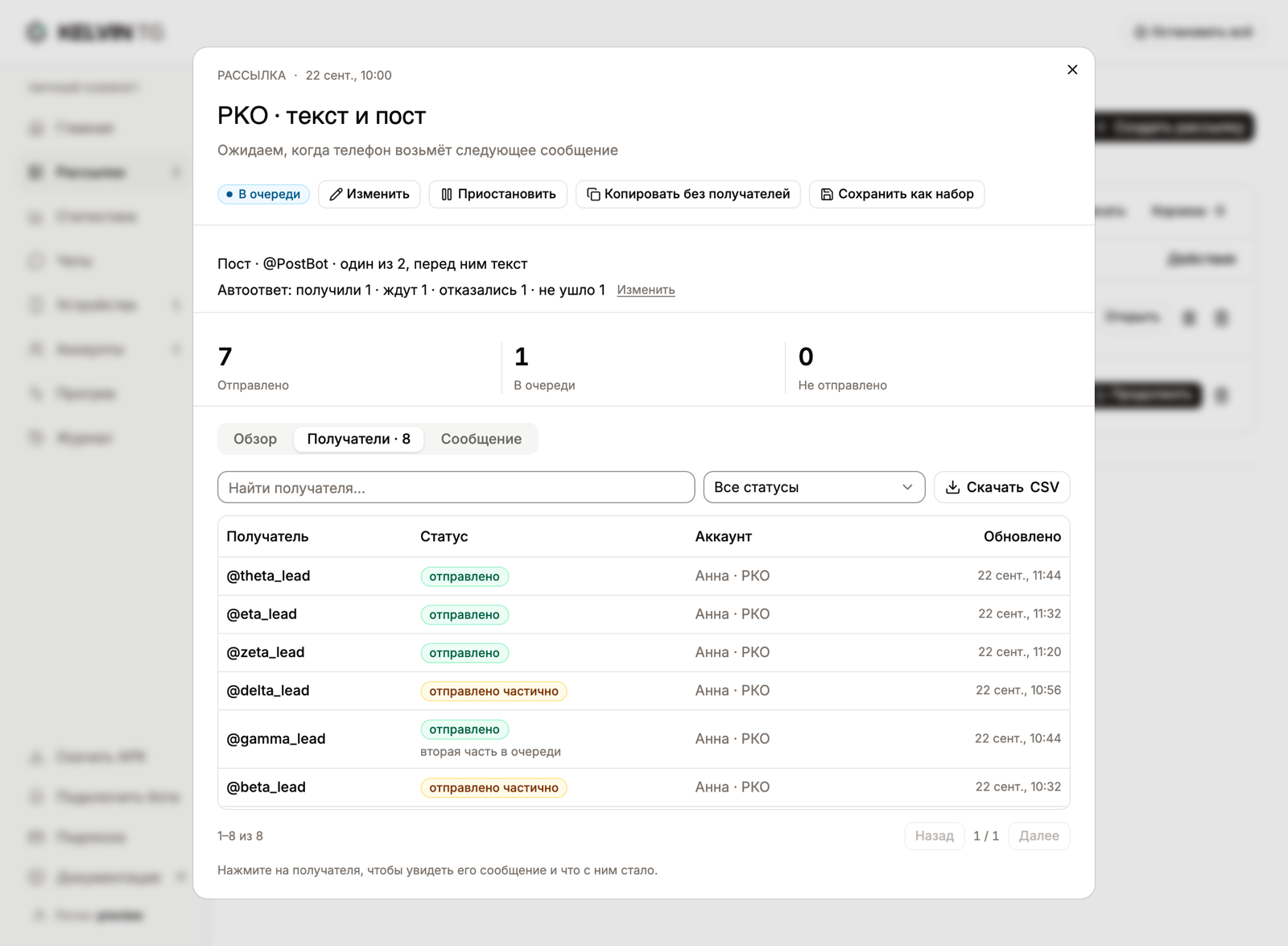Viewport: 1288px width, 946px height.
Task: Click the note вторая часть в очереди
Action: click(x=490, y=751)
